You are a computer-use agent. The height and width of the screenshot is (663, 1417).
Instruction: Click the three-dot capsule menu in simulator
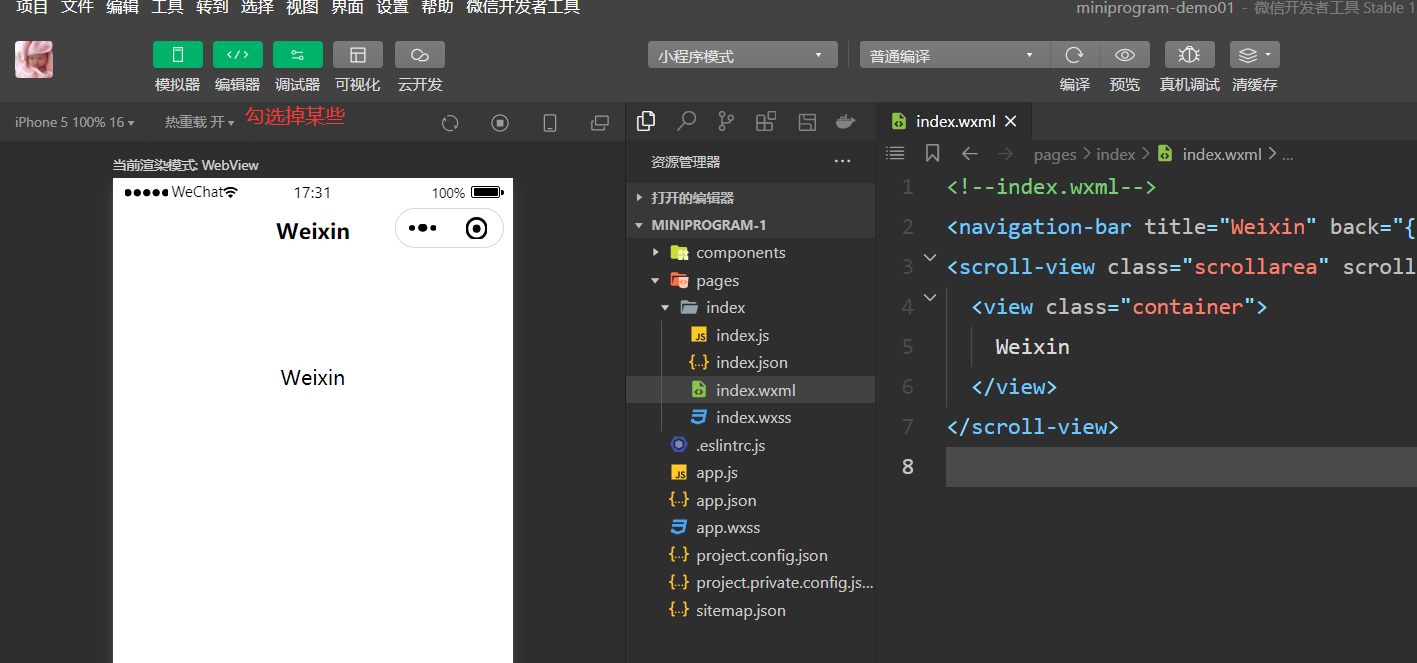click(x=423, y=228)
